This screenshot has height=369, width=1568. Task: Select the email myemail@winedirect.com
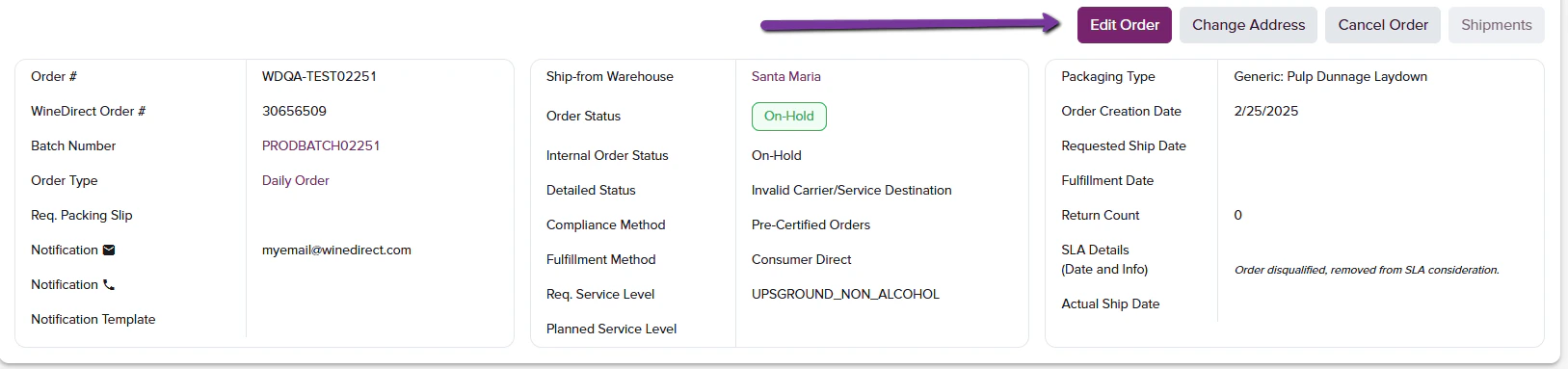coord(336,250)
